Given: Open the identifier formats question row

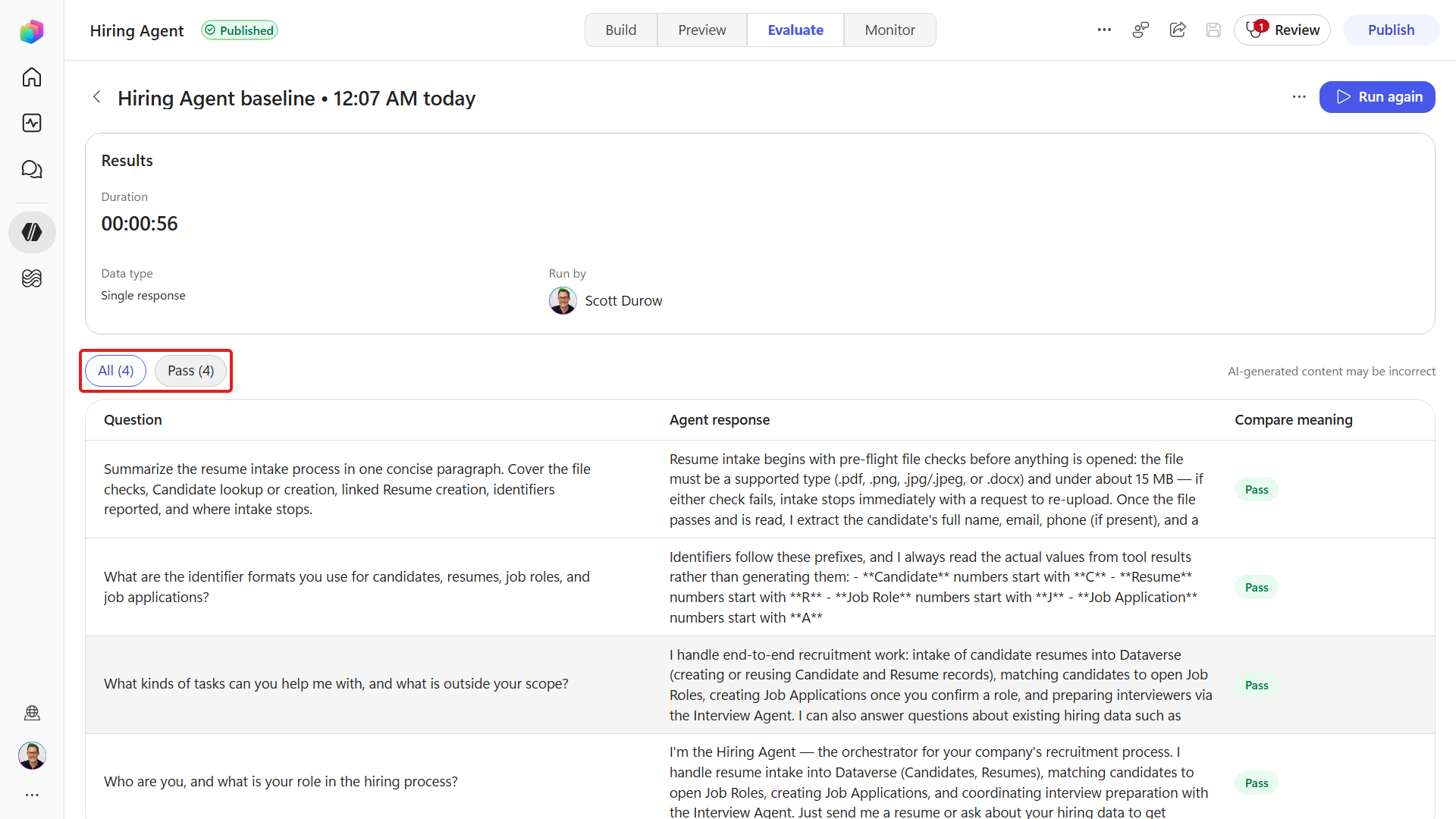Looking at the screenshot, I should (x=760, y=587).
